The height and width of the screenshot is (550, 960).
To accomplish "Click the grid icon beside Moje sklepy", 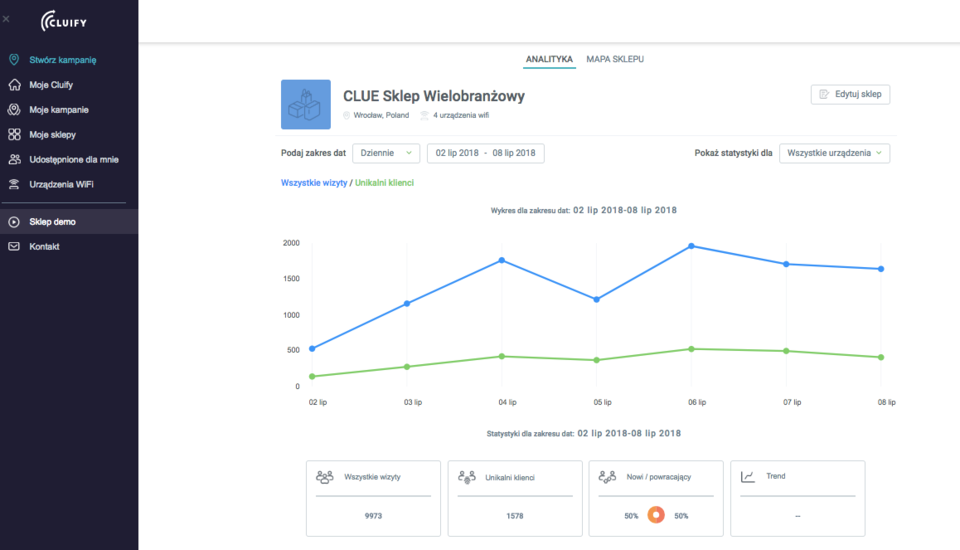I will (x=14, y=134).
